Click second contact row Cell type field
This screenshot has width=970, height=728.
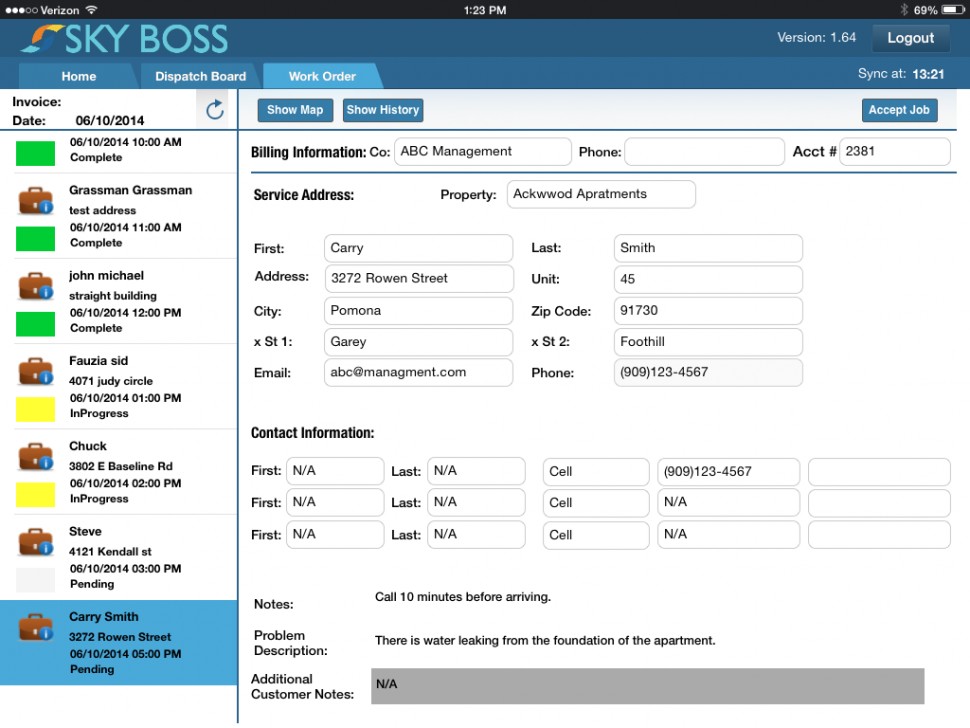[x=596, y=503]
